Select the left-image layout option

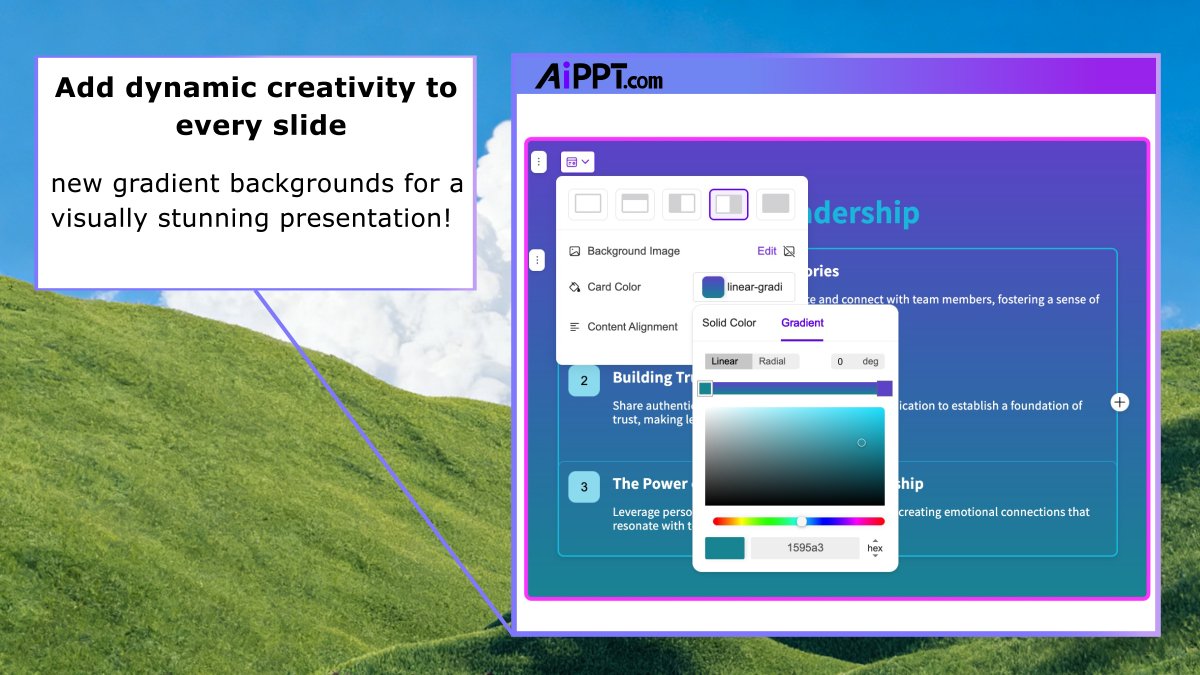(x=682, y=204)
